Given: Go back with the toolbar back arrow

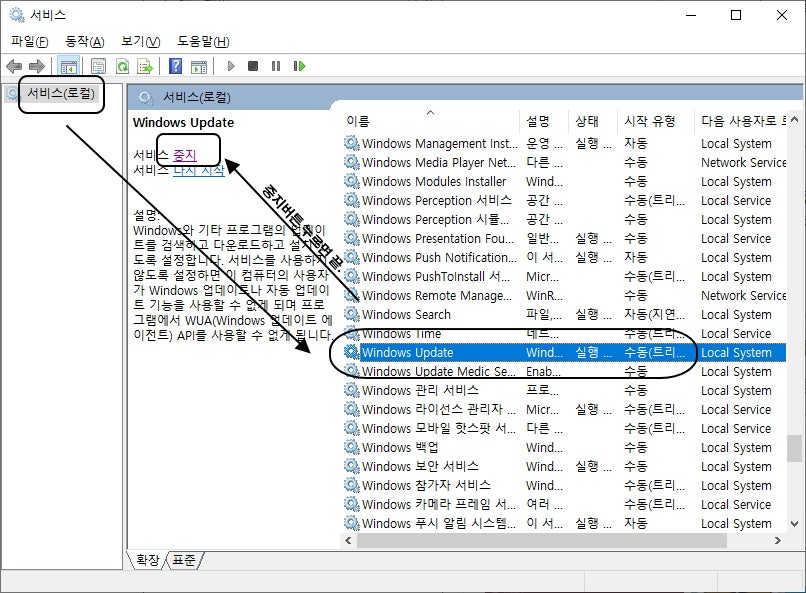Looking at the screenshot, I should click(14, 66).
